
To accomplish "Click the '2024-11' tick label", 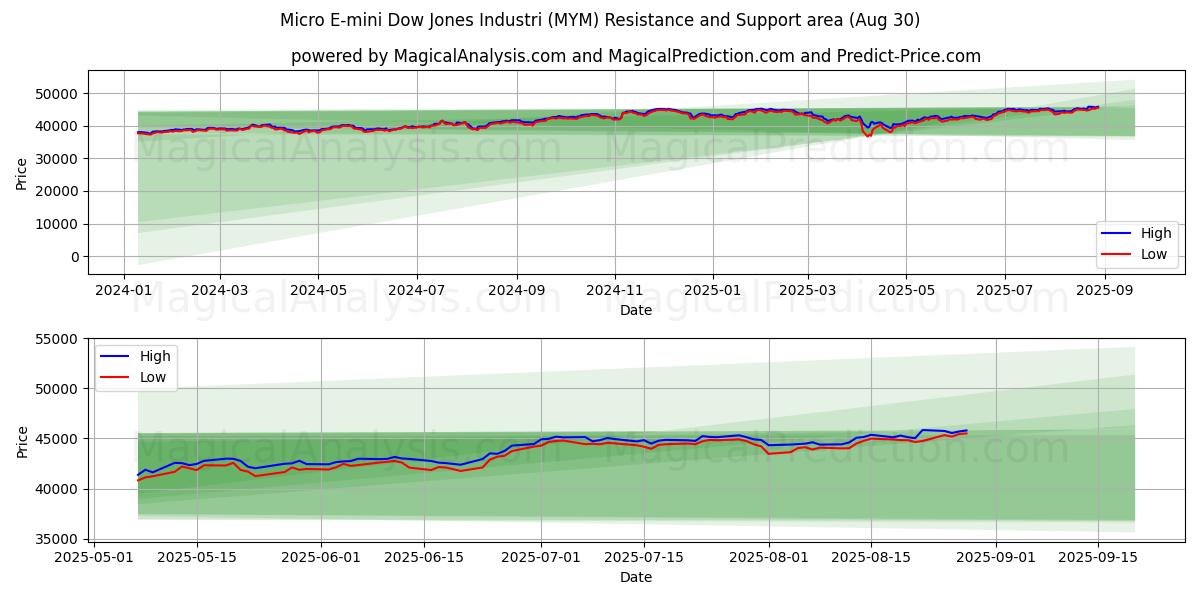I will tap(615, 290).
